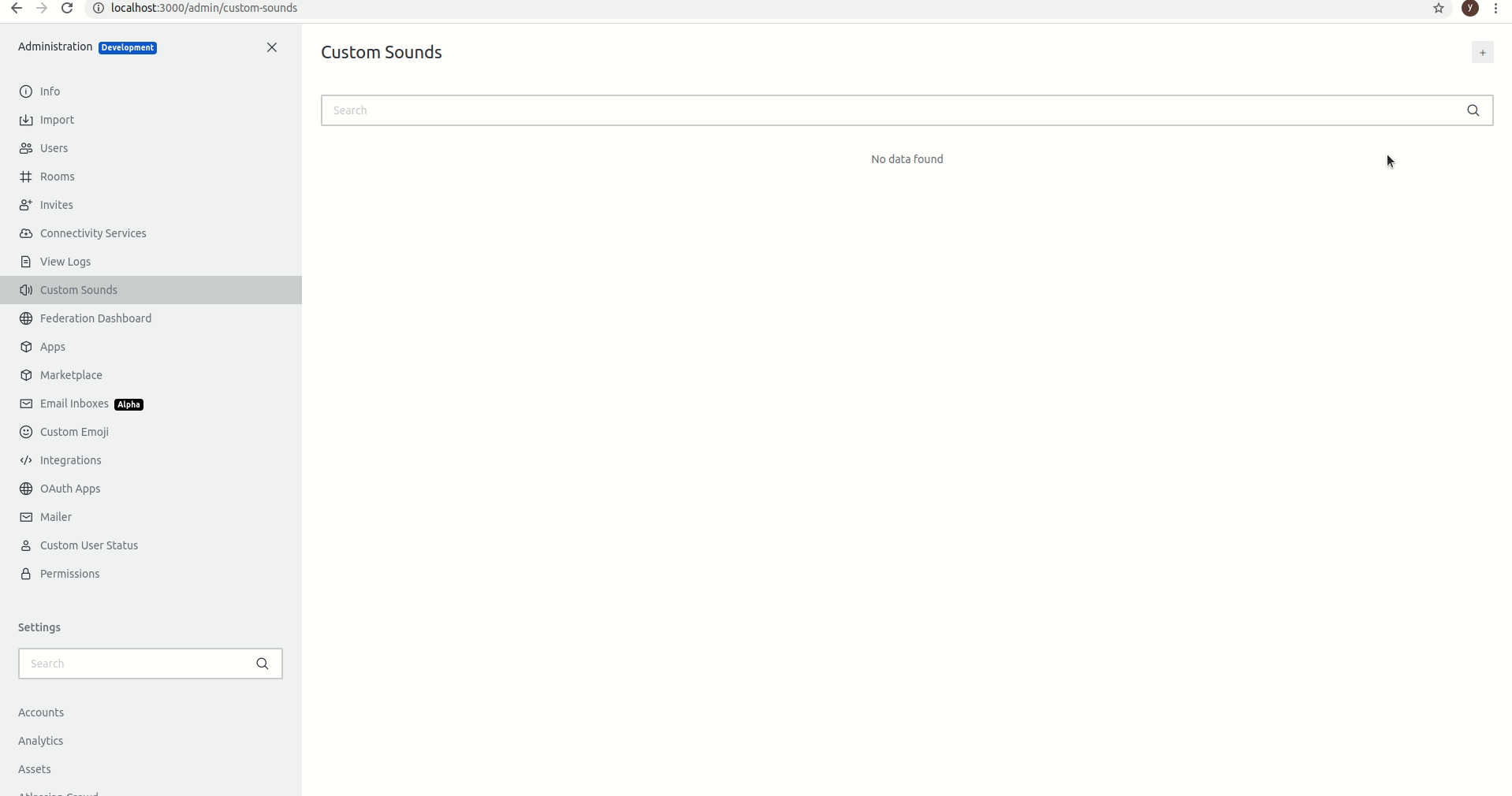Click the View Logs document icon

click(26, 262)
